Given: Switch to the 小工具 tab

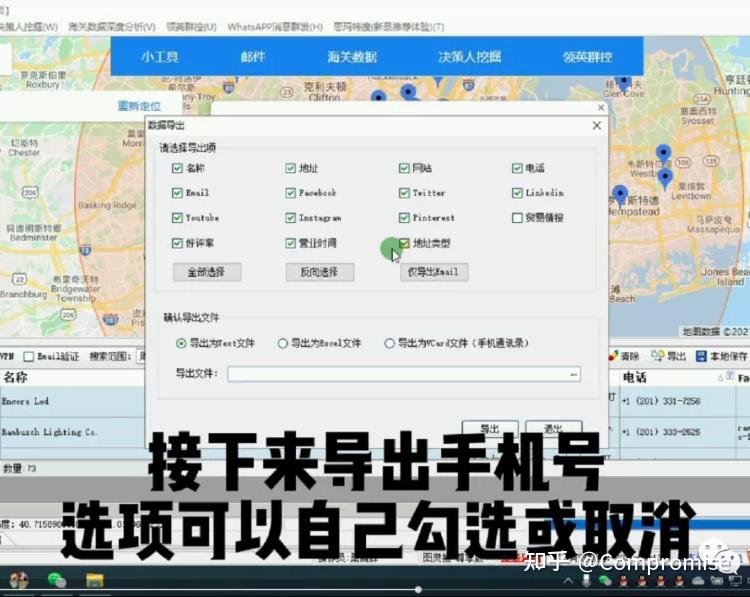Looking at the screenshot, I should click(x=159, y=57).
